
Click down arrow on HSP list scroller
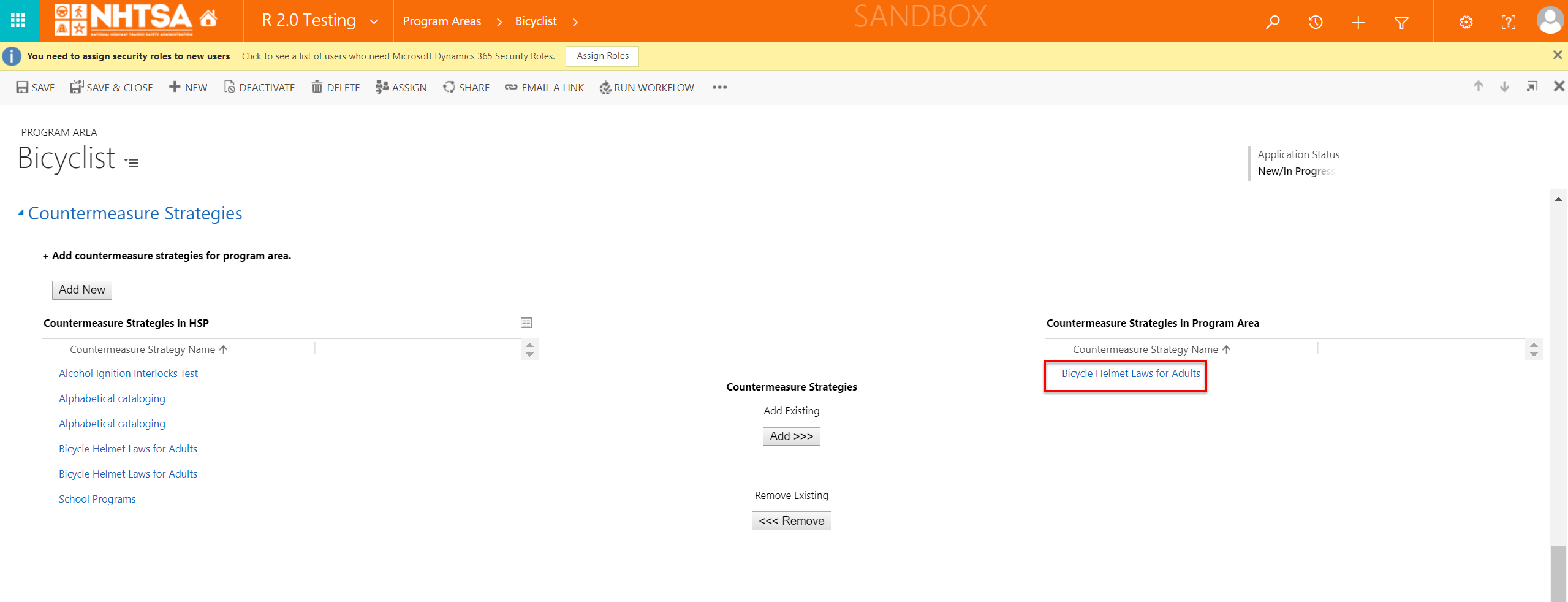click(x=530, y=355)
